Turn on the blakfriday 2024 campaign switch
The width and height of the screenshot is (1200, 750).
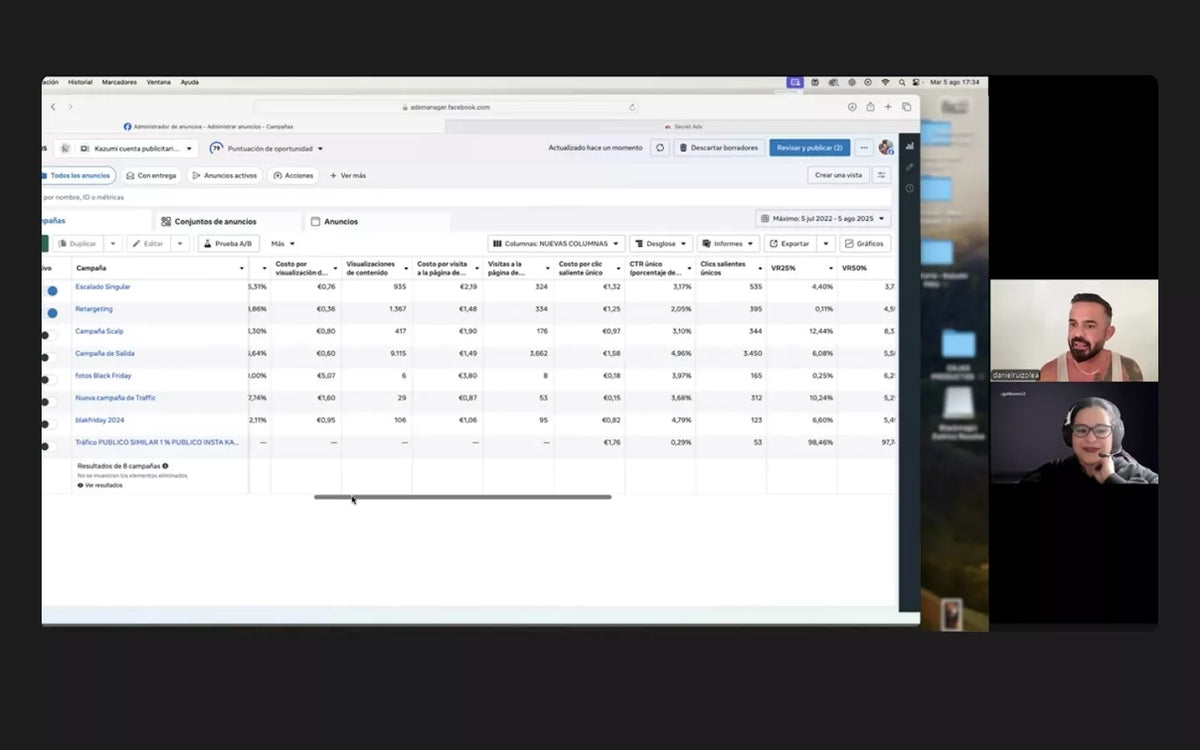click(x=49, y=423)
